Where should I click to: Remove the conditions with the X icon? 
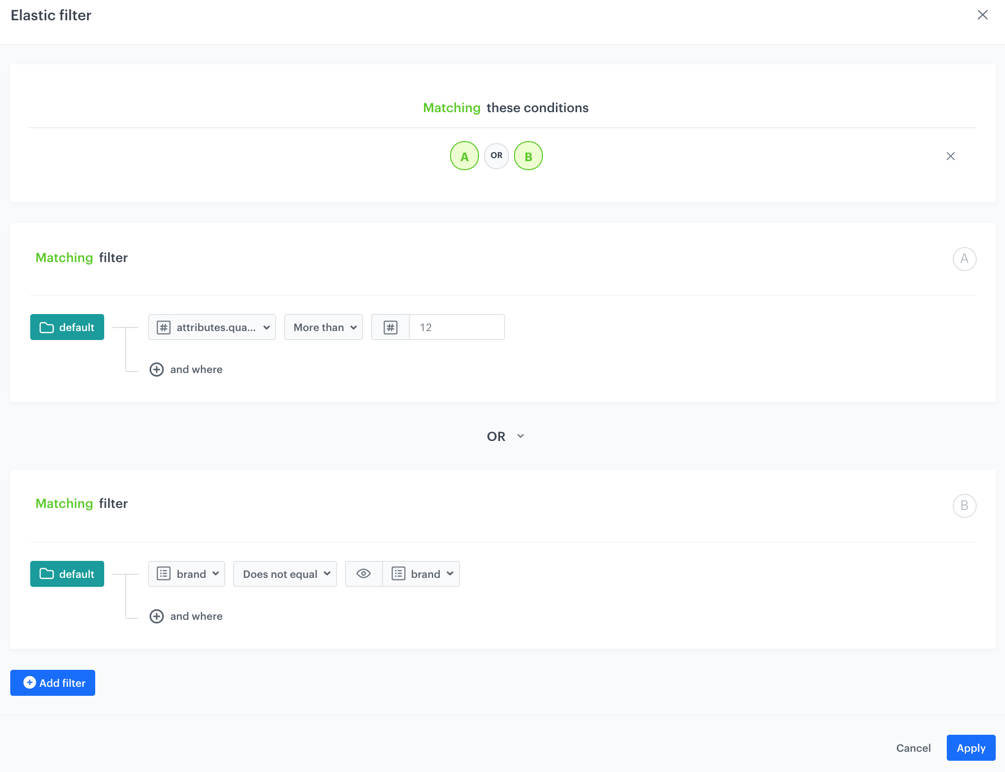tap(950, 156)
